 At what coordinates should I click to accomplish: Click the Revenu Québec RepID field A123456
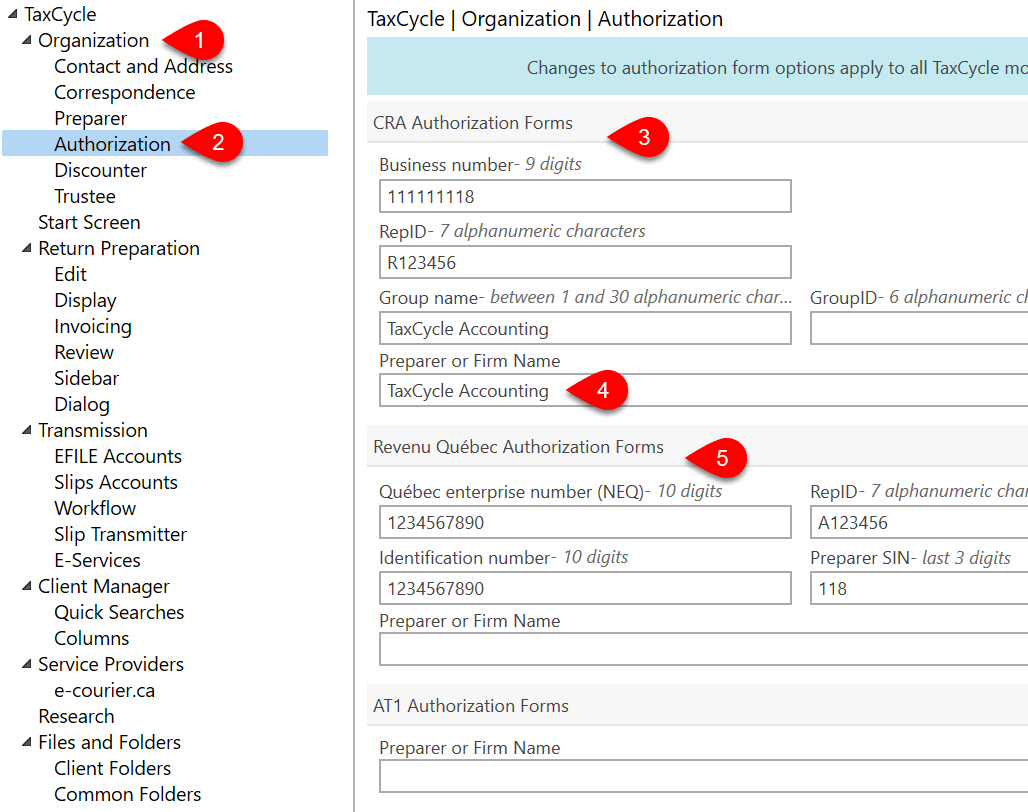tap(919, 522)
